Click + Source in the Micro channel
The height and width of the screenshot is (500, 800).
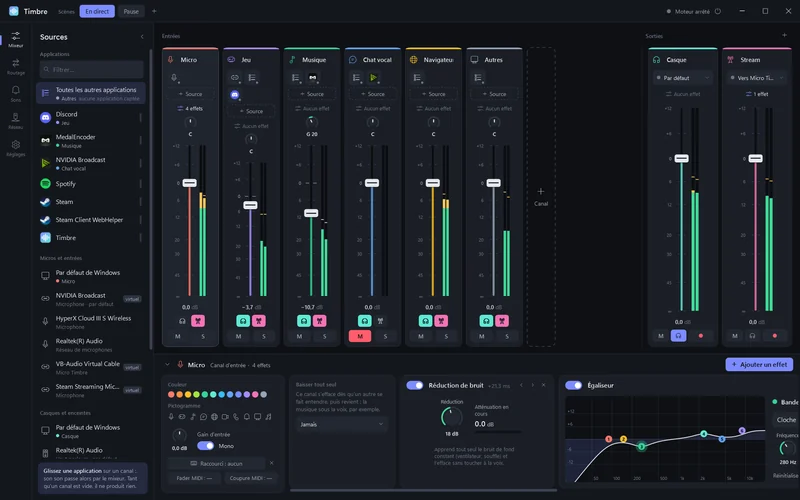coord(190,94)
